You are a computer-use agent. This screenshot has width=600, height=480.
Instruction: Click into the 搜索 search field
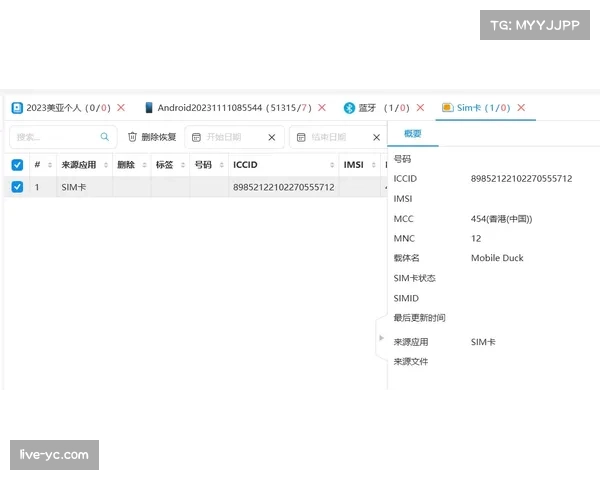pos(55,137)
